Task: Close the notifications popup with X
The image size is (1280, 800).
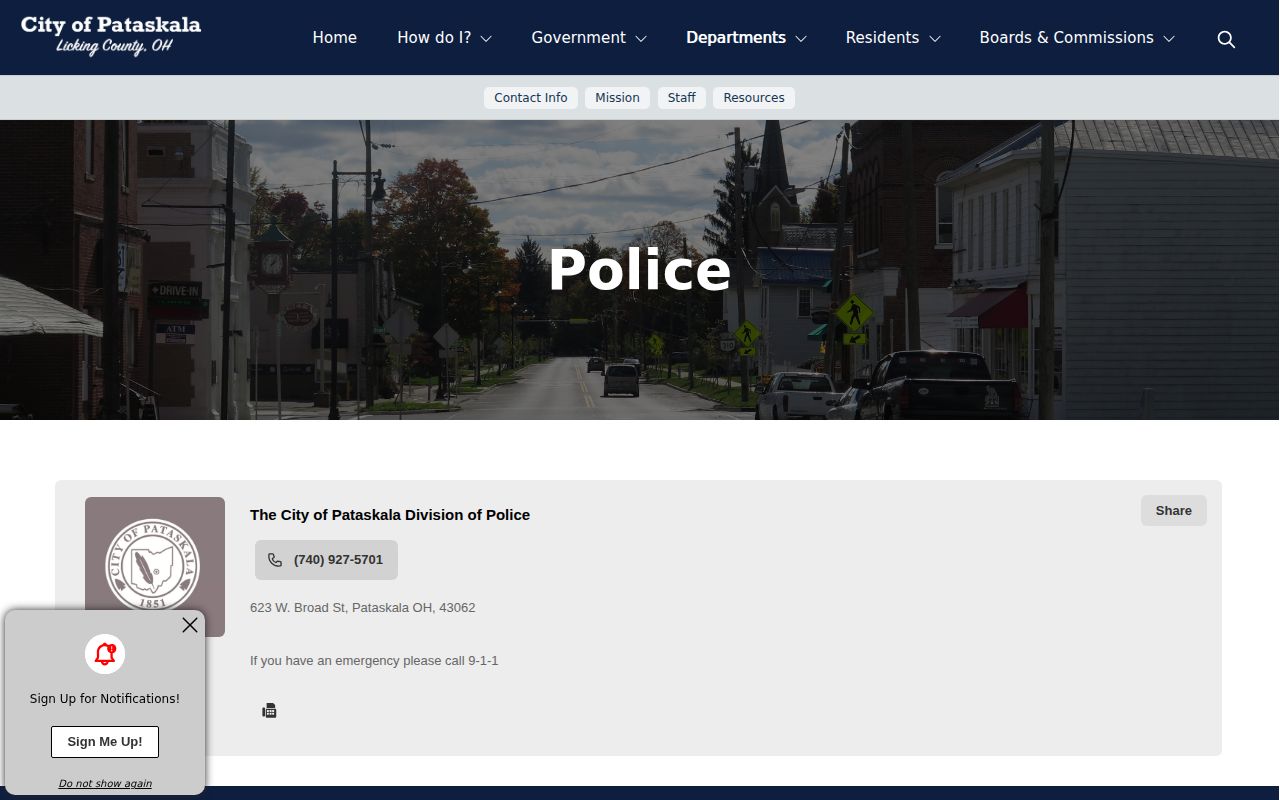Action: click(190, 625)
